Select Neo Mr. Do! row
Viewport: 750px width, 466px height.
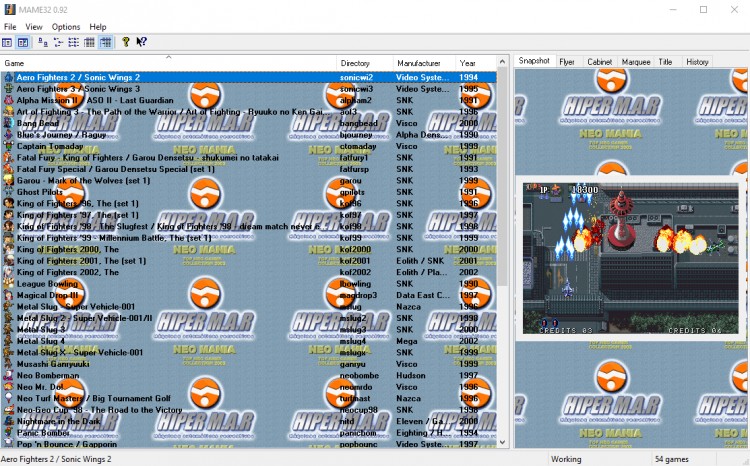click(x=249, y=387)
